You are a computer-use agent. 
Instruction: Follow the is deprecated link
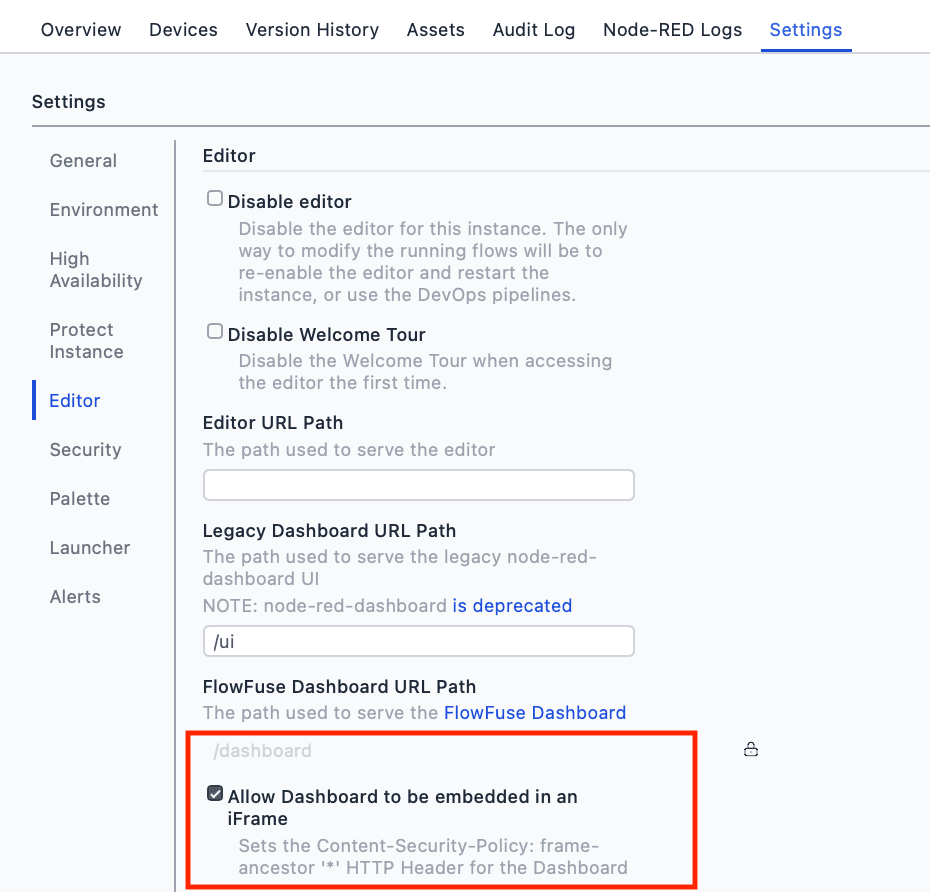[512, 605]
